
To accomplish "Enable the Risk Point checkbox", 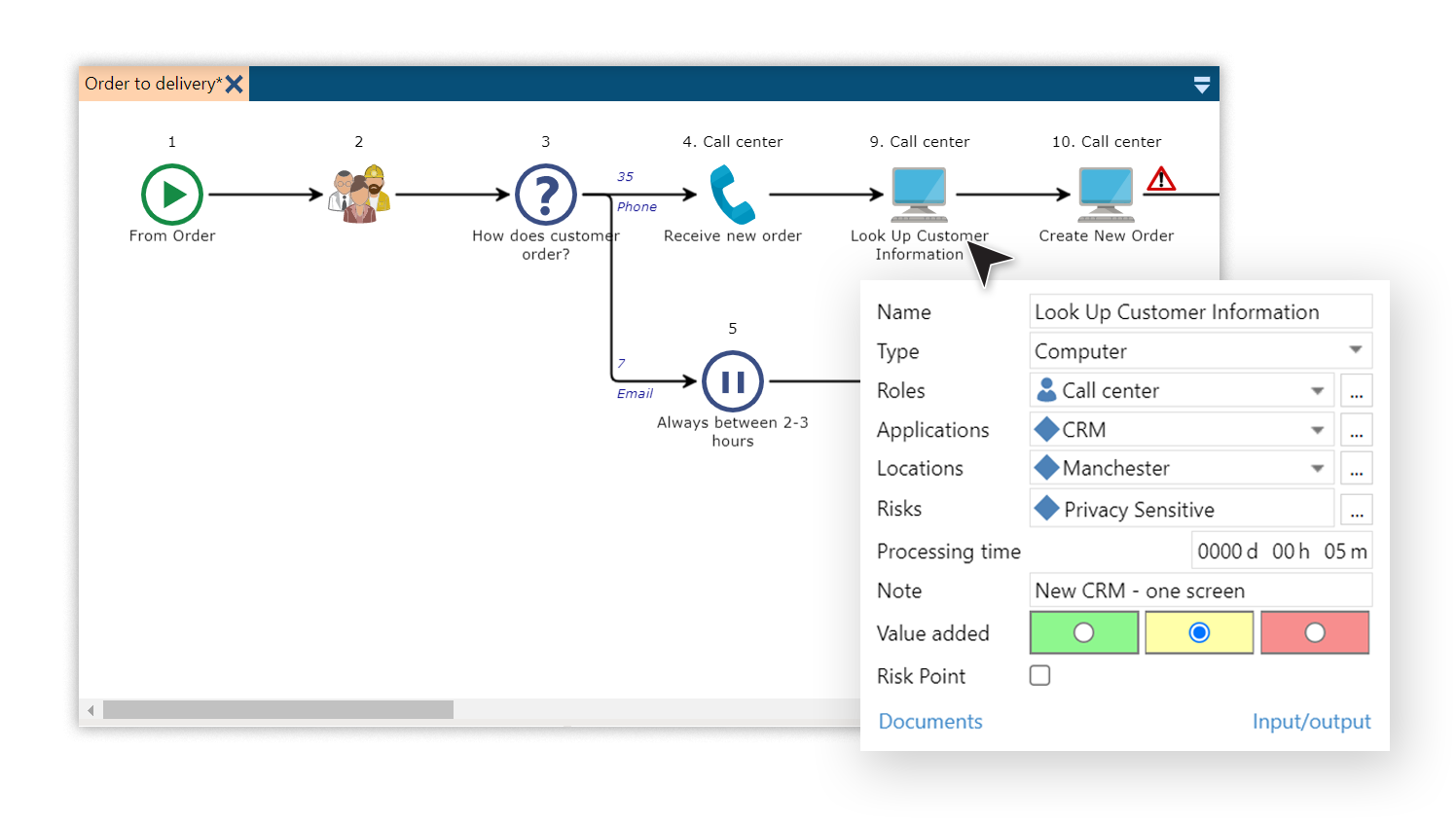I will [x=1039, y=674].
